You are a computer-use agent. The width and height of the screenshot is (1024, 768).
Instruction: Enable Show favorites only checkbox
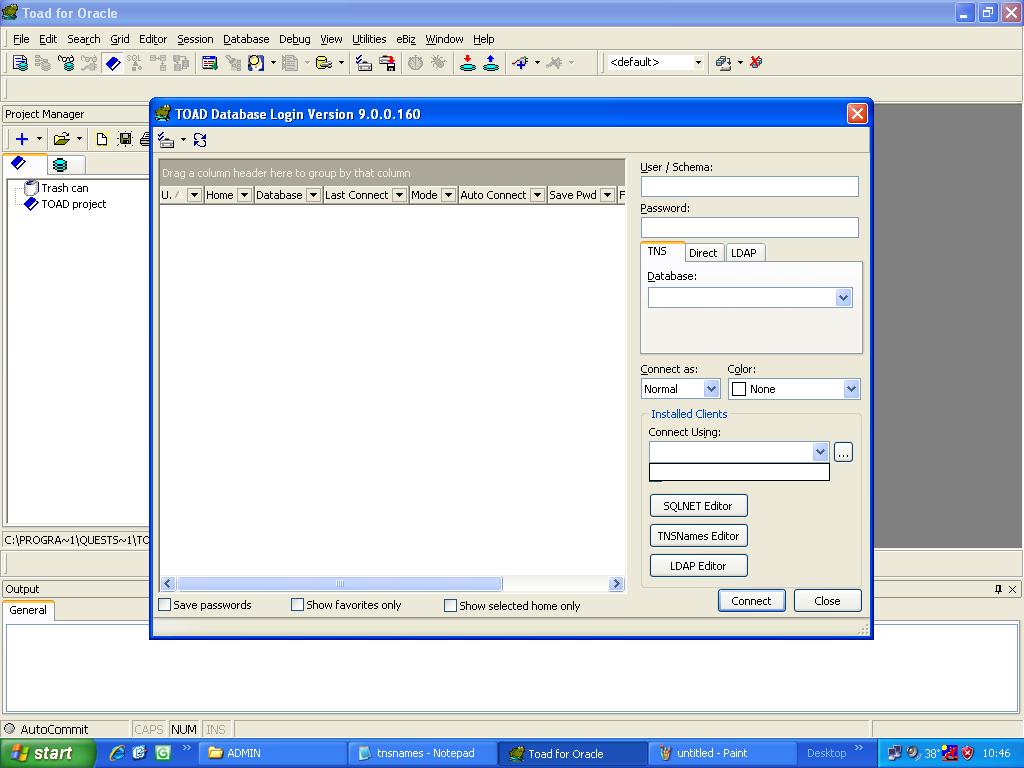pos(297,605)
